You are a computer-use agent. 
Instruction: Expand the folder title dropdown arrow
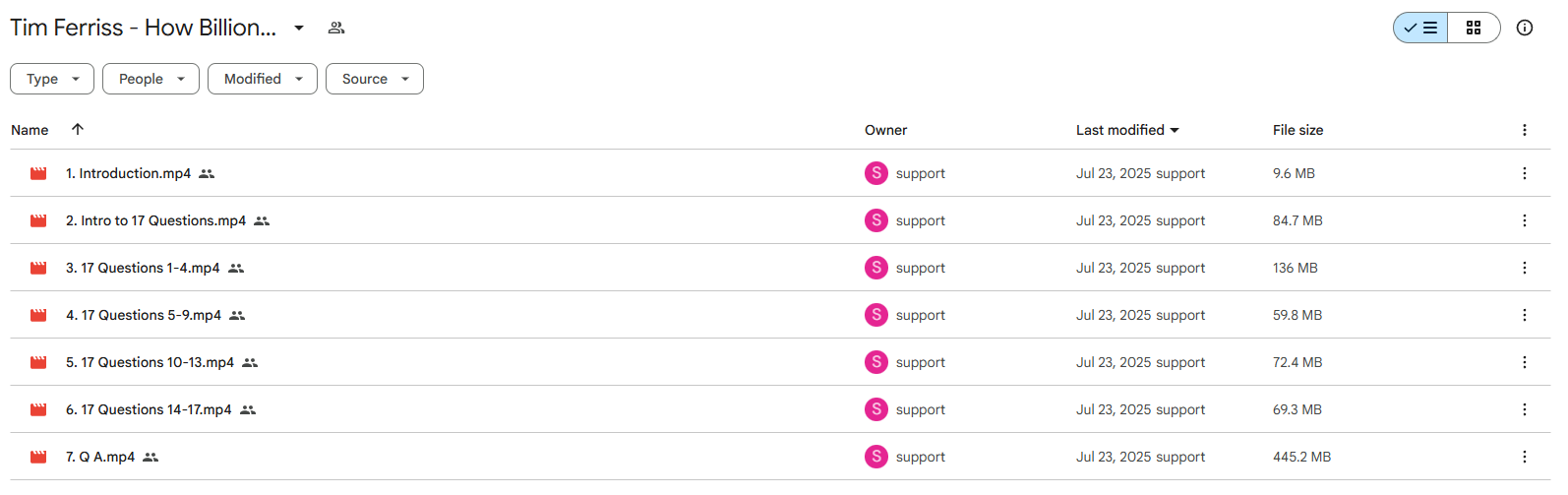pyautogui.click(x=299, y=28)
